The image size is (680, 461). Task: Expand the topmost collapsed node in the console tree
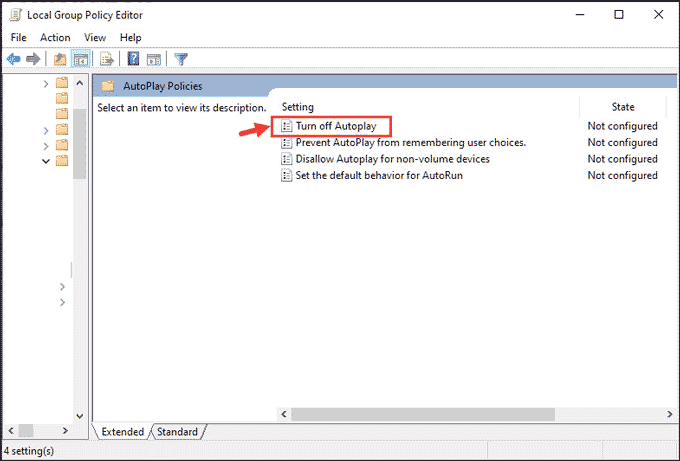46,84
